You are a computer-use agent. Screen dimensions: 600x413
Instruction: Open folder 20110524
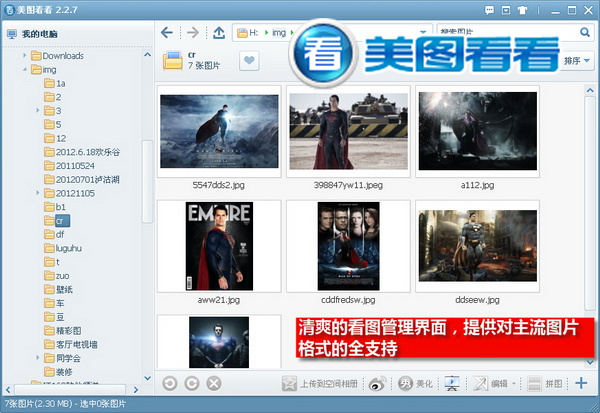(69, 166)
